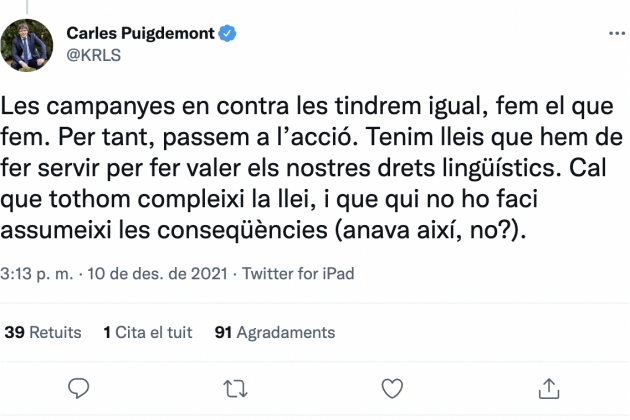Click the 10 de des. de 2021 date
The width and height of the screenshot is (630, 420).
coord(158,274)
